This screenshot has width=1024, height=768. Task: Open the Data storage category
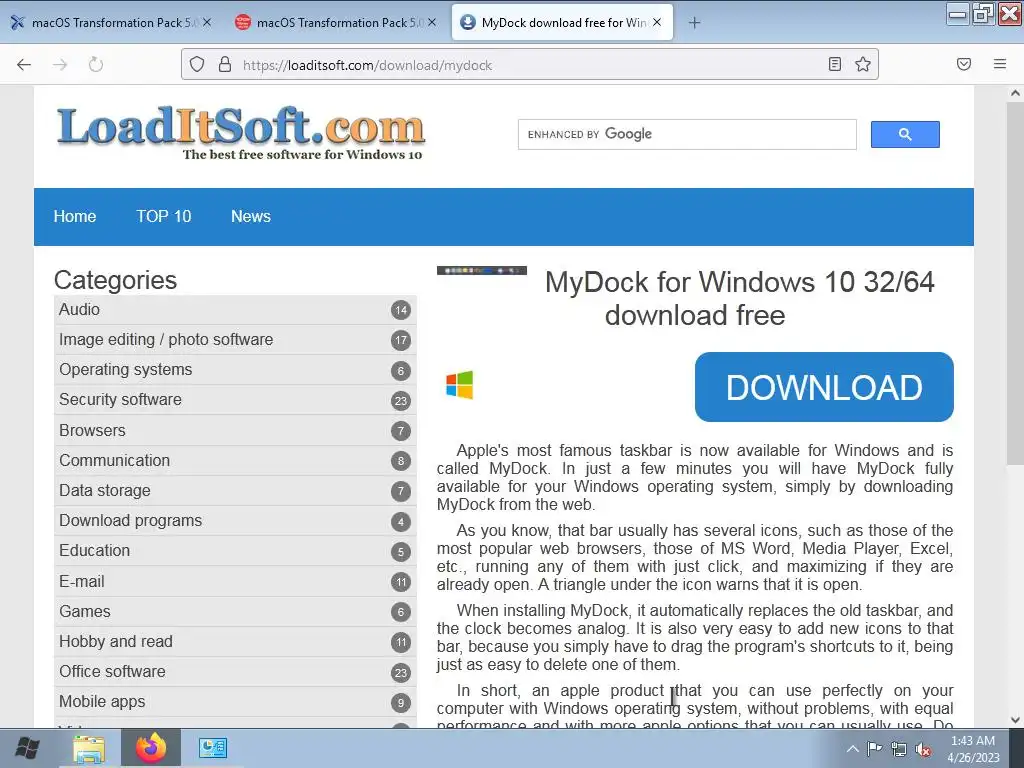235,490
